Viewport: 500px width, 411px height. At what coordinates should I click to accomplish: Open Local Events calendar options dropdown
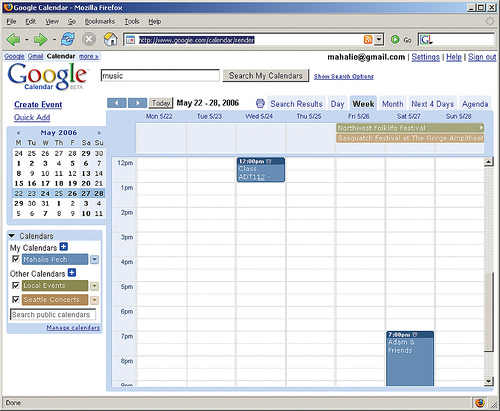(x=95, y=286)
